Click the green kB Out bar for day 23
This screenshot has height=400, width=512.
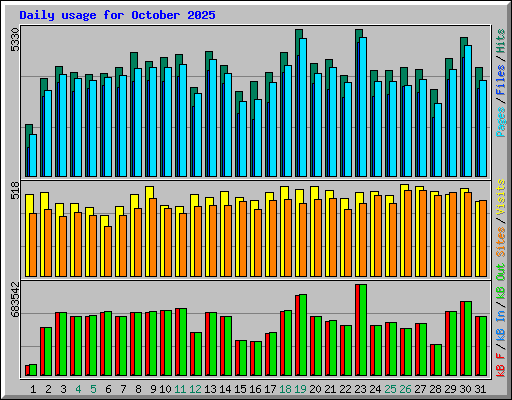pos(363,330)
